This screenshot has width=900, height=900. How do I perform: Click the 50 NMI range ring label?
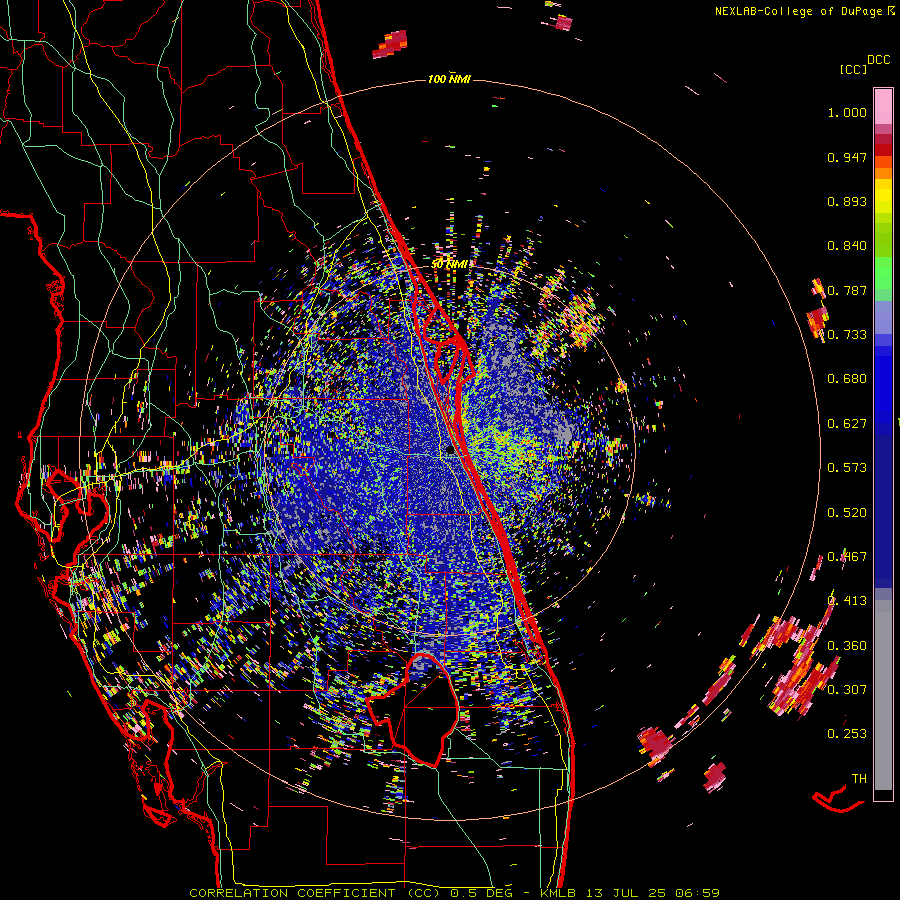tap(449, 264)
